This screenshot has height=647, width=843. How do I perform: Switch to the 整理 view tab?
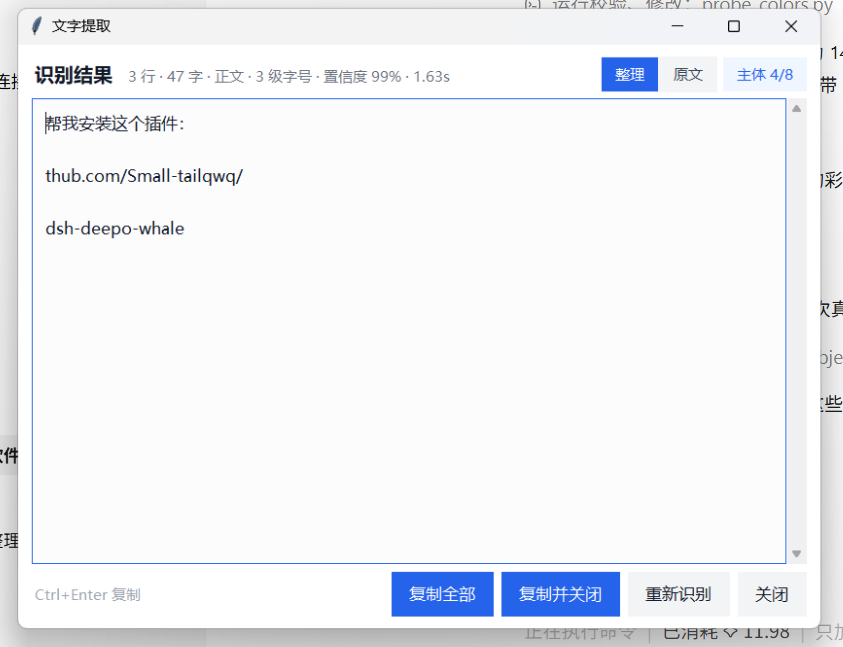pyautogui.click(x=629, y=75)
